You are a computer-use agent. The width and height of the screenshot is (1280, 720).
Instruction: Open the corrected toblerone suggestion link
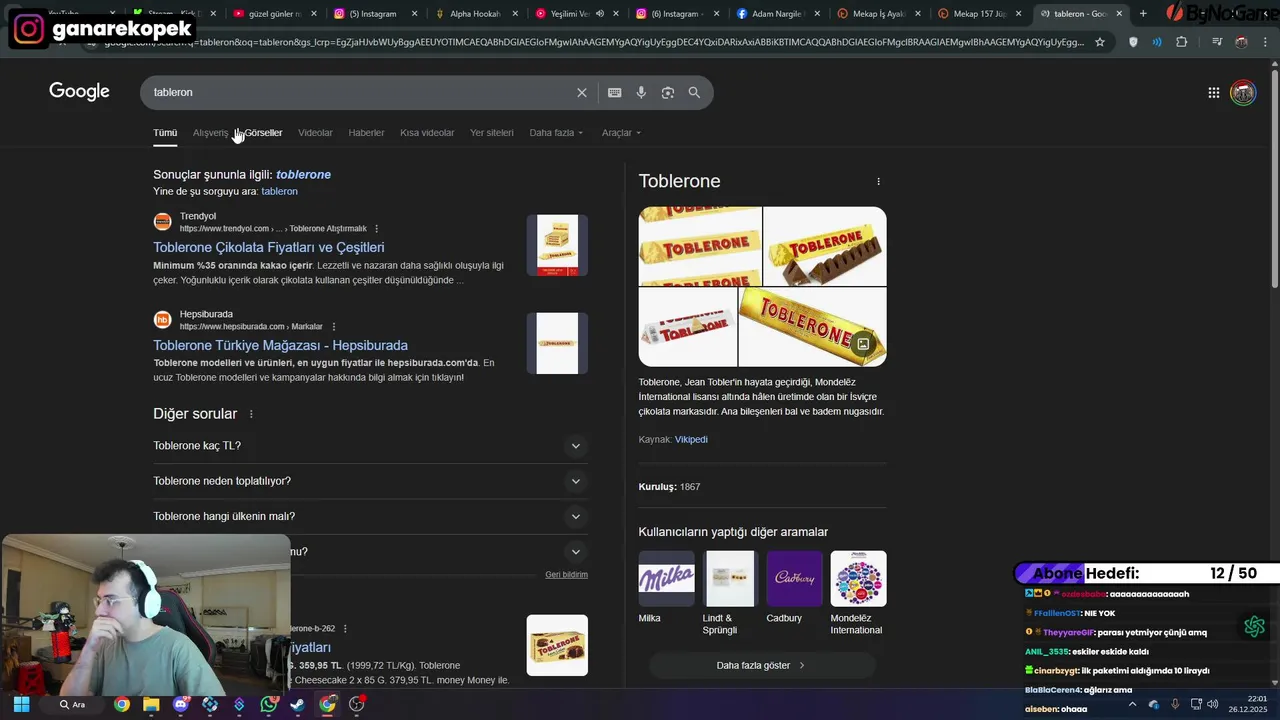pyautogui.click(x=303, y=174)
